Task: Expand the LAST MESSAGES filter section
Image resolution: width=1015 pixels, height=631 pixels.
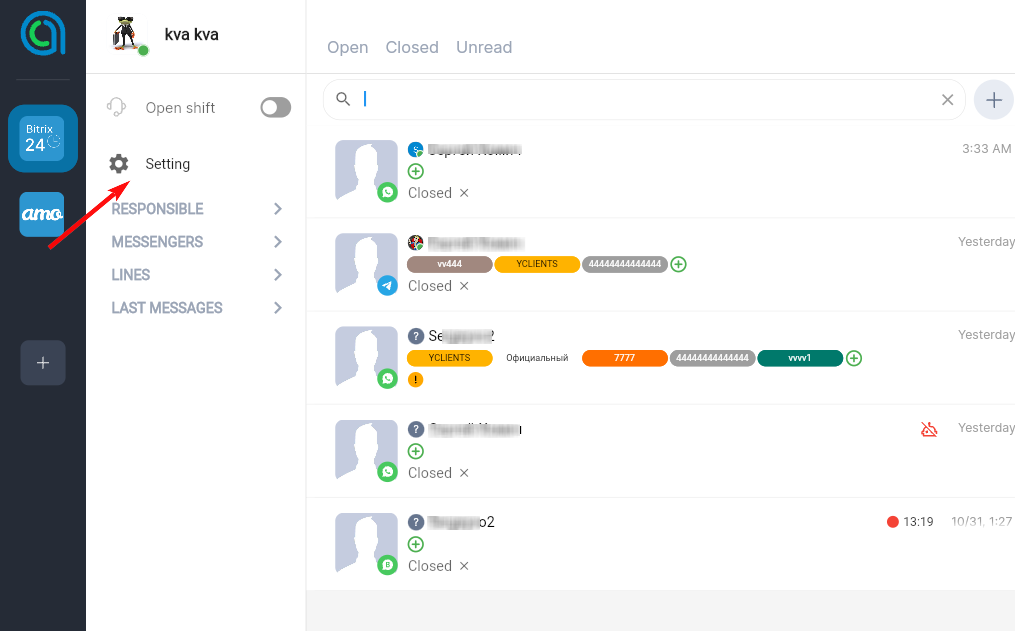Action: click(277, 308)
